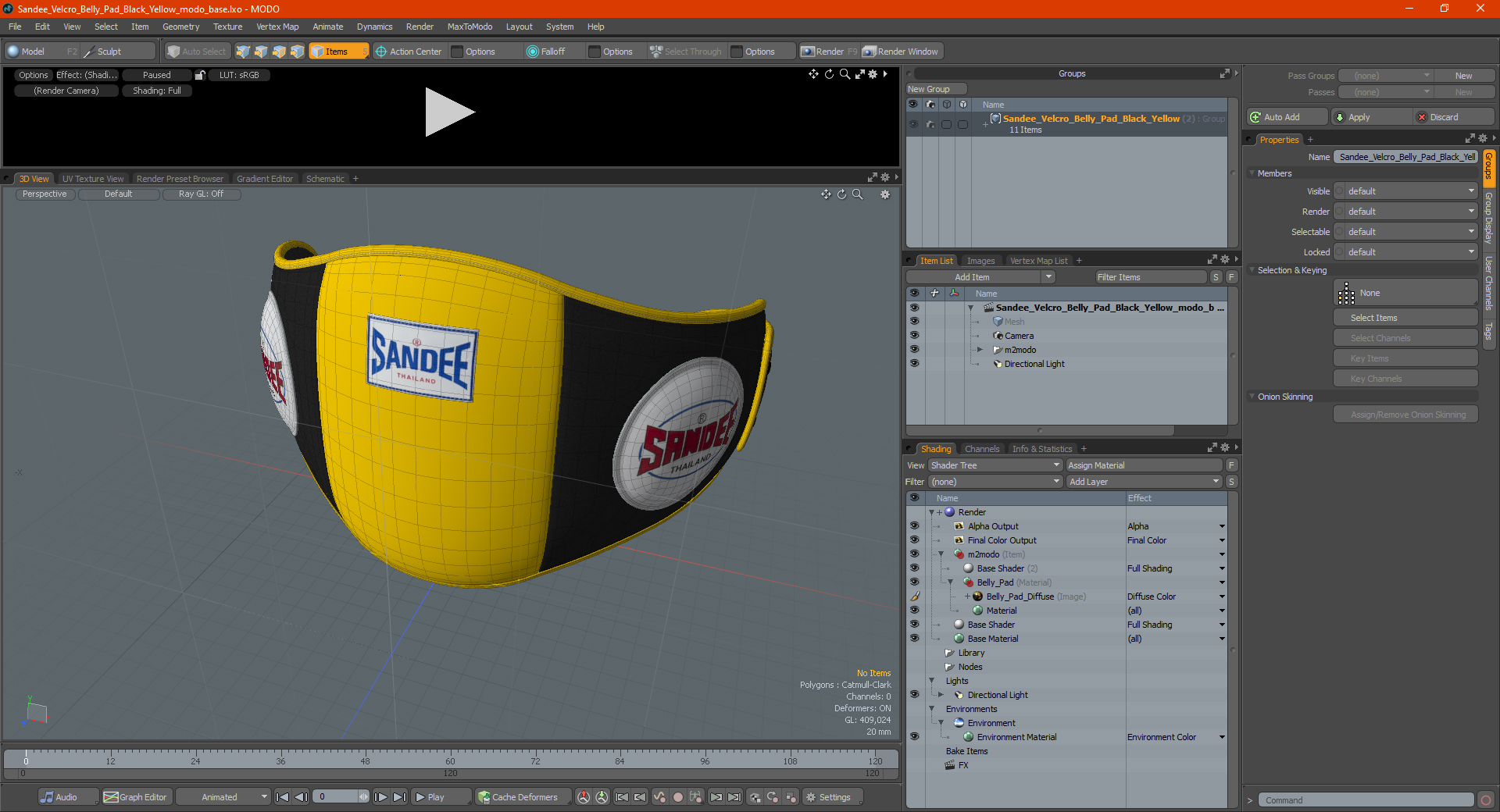Click the Discard button
The width and height of the screenshot is (1500, 812).
tap(1453, 117)
